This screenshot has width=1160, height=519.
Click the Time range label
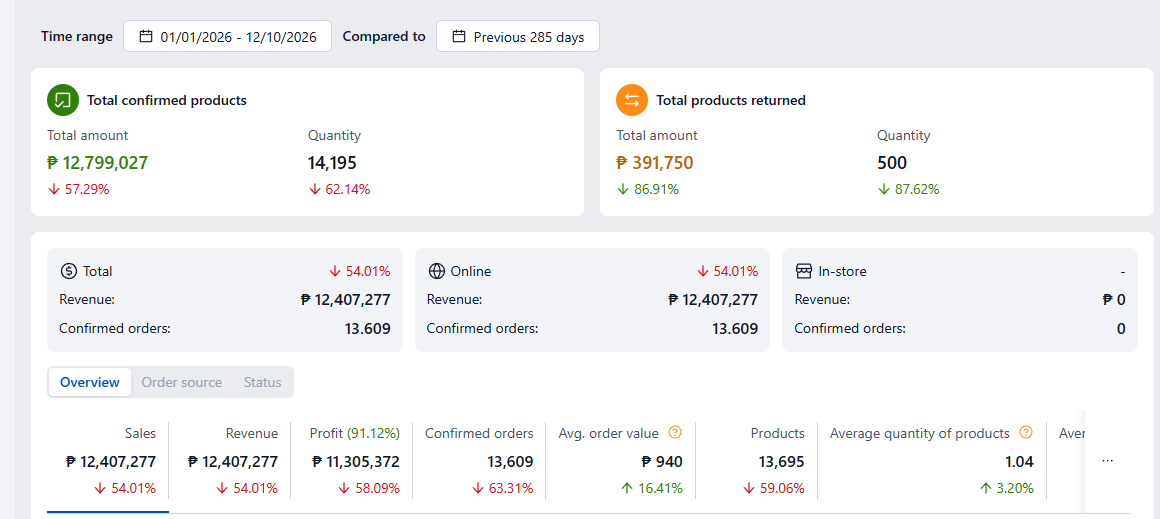tap(77, 36)
